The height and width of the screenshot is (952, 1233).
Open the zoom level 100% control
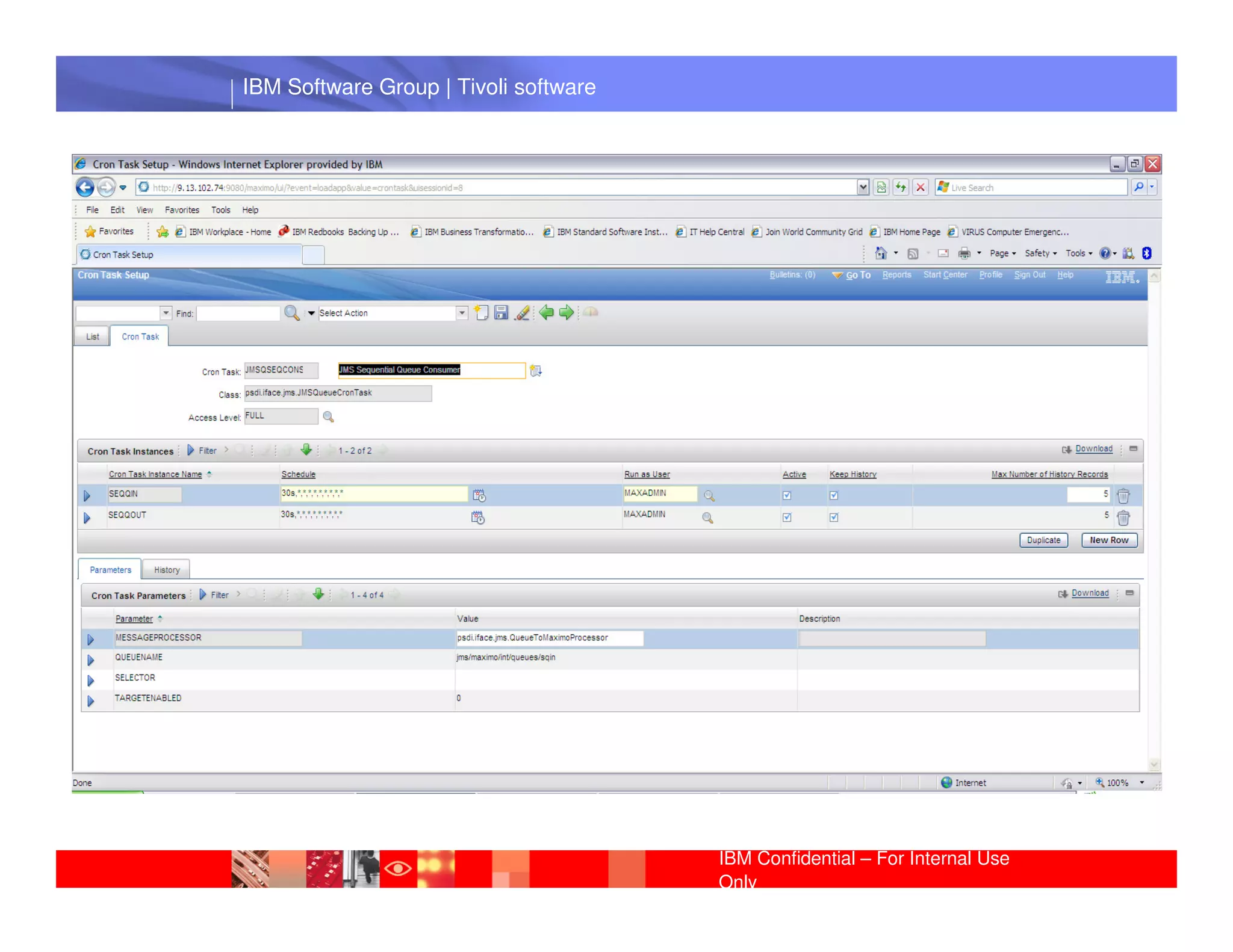(1118, 783)
